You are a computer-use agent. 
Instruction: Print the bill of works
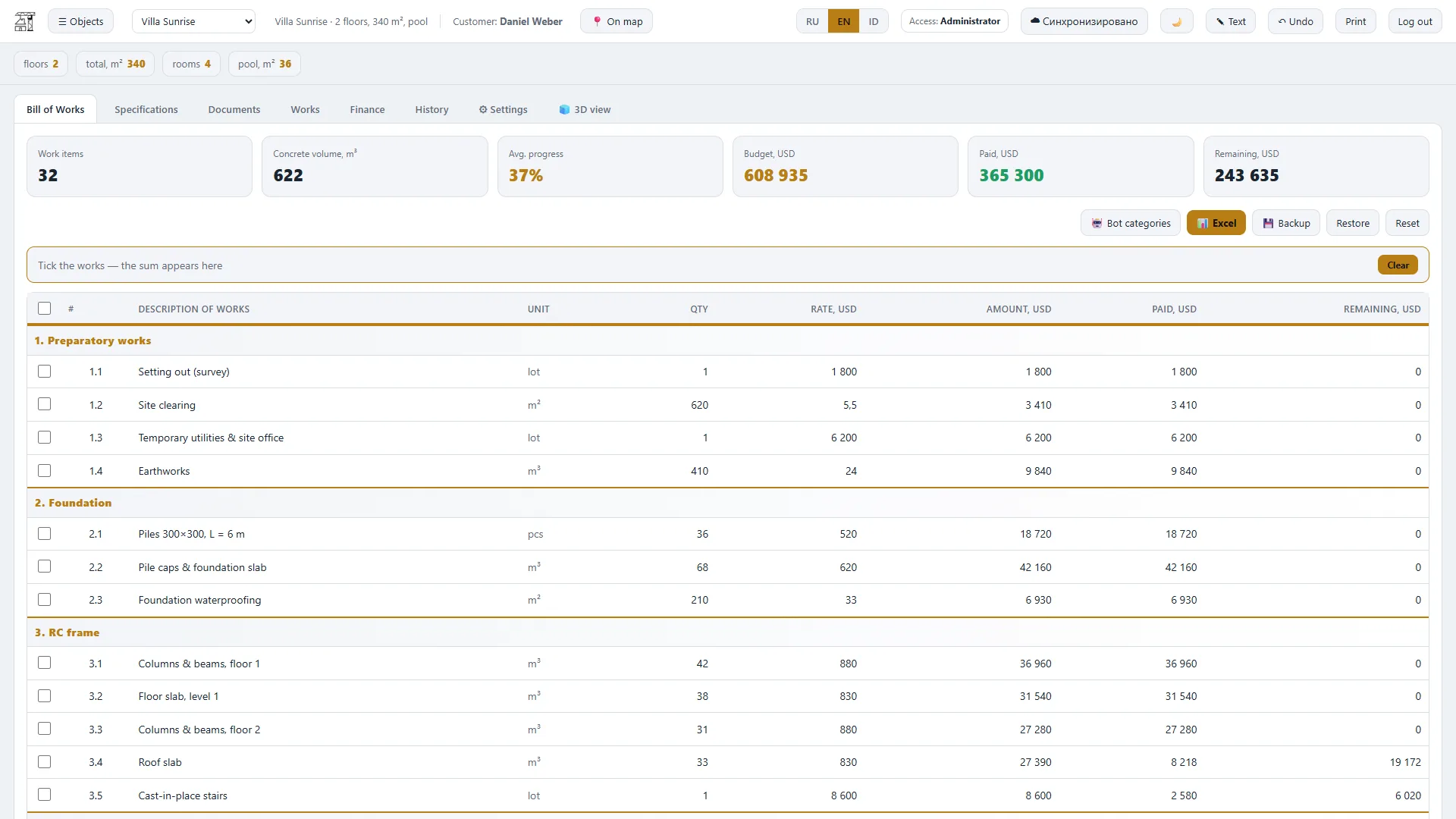[1355, 21]
